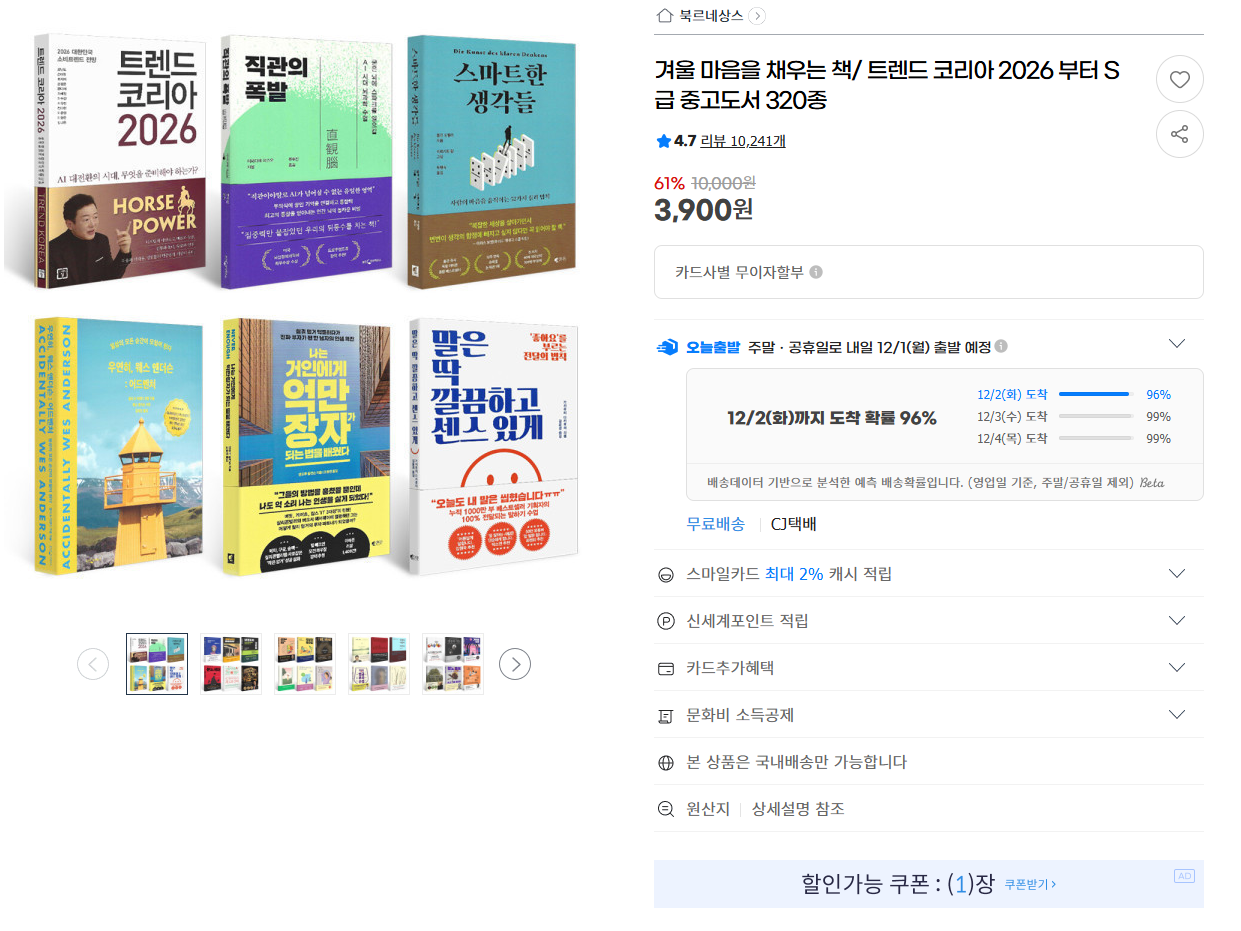Expand the 오늘출발 delivery section
Screen dimensions: 1241x931
[1177, 344]
